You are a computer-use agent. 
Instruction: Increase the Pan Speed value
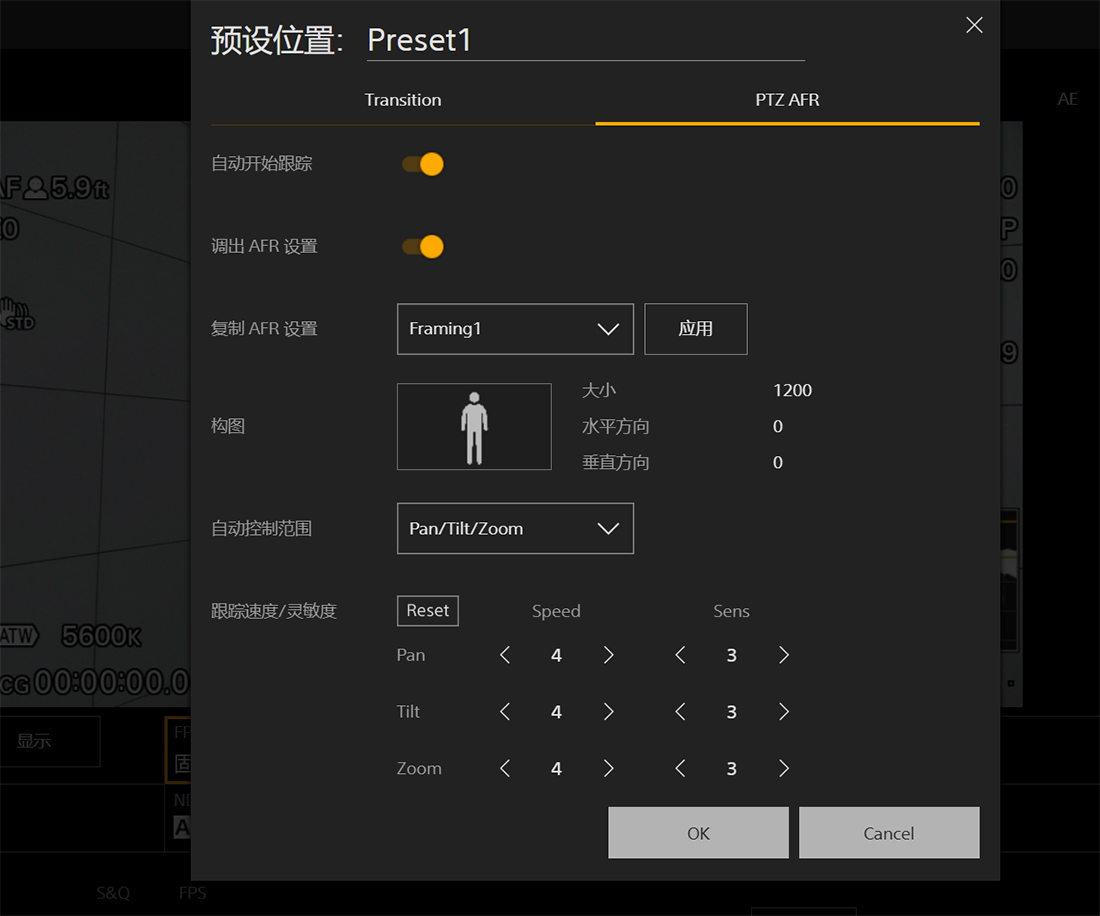pyautogui.click(x=608, y=655)
